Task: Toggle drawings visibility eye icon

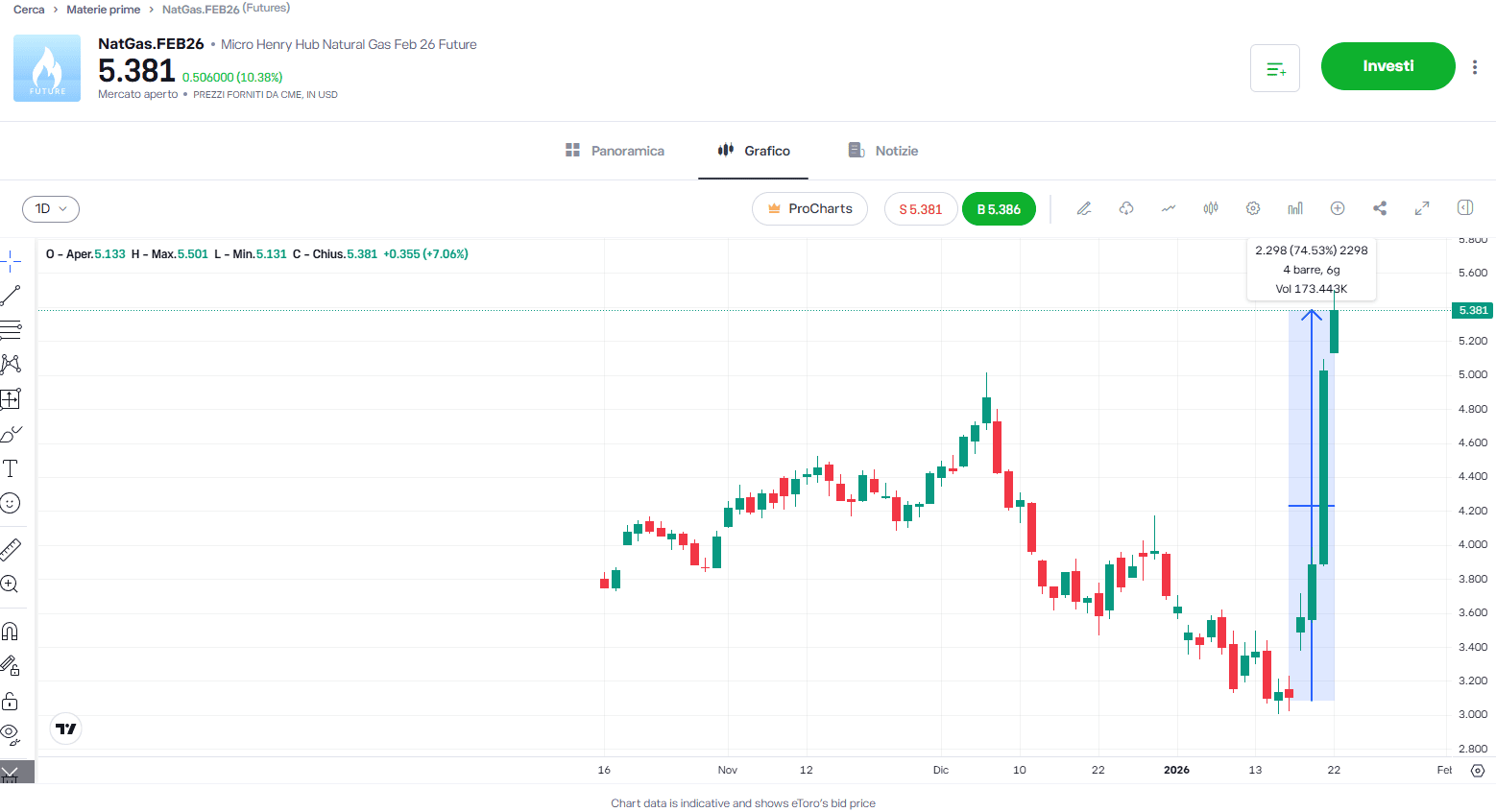Action: pyautogui.click(x=11, y=735)
